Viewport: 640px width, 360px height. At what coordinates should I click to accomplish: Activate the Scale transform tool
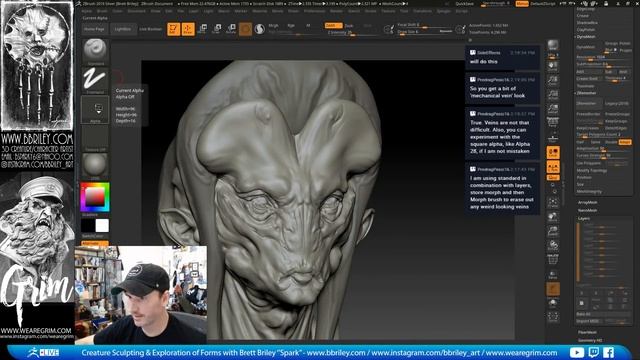pyautogui.click(x=217, y=29)
